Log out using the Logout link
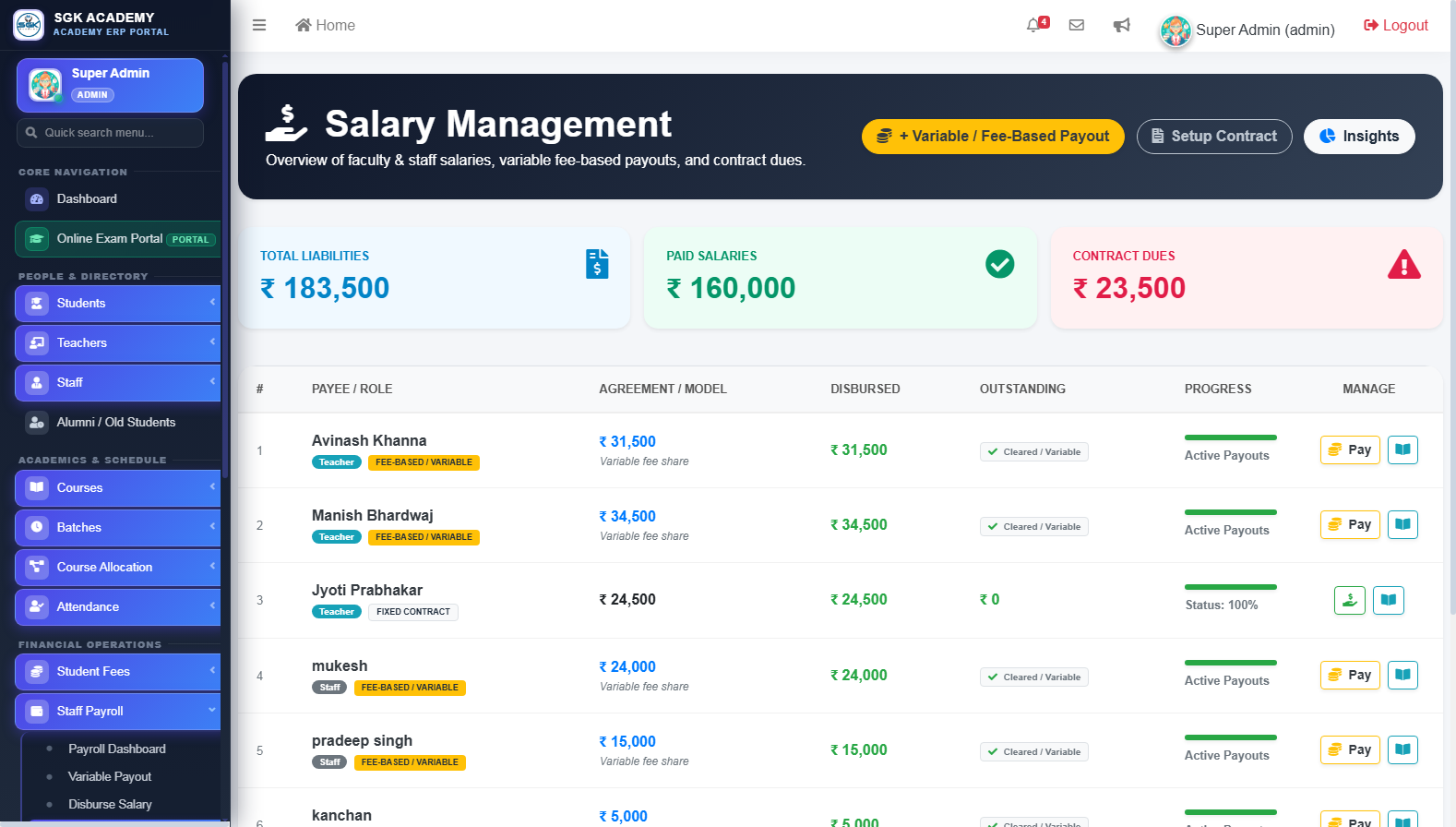Image resolution: width=1456 pixels, height=827 pixels. click(x=1396, y=25)
